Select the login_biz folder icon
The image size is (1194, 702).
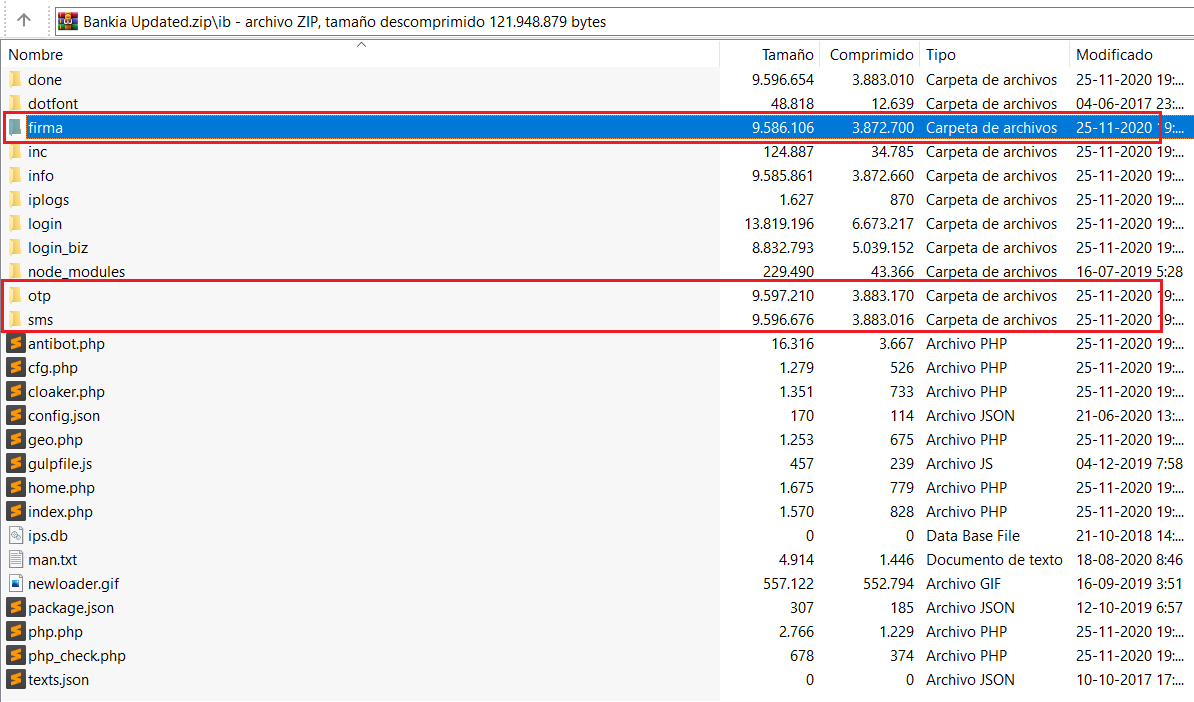tap(15, 247)
